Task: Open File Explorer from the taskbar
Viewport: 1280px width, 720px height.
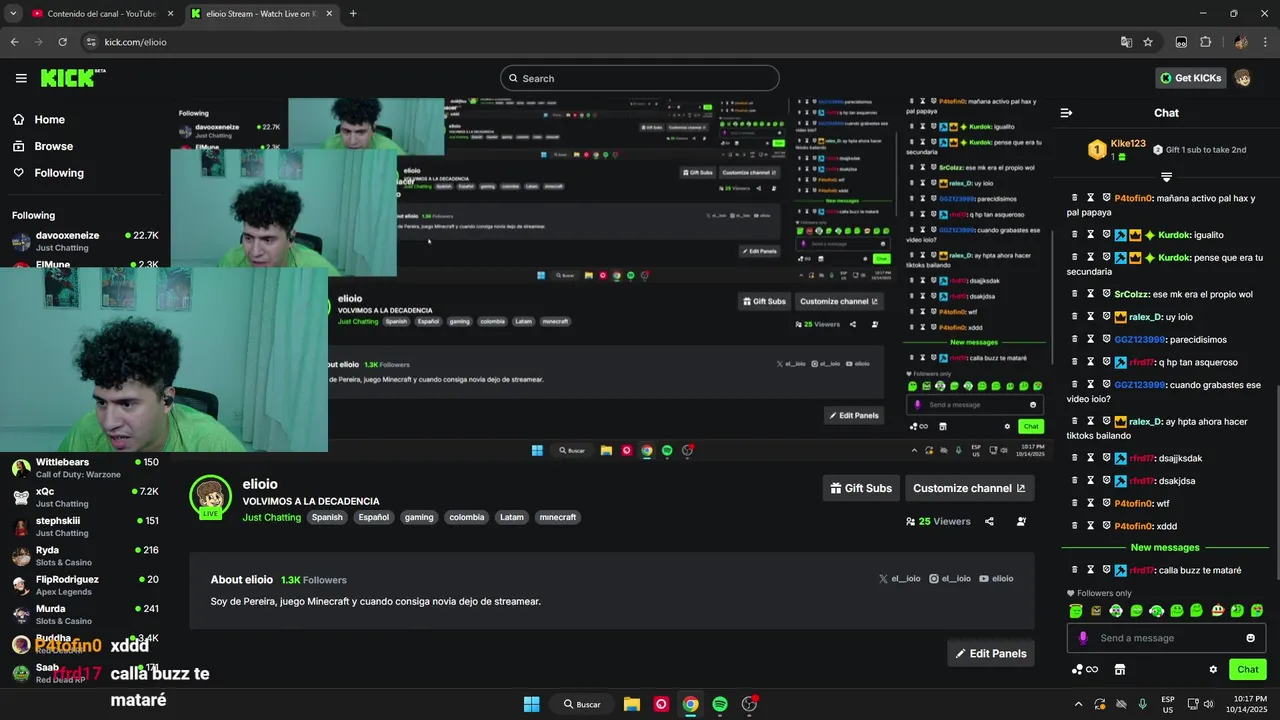Action: click(x=632, y=704)
